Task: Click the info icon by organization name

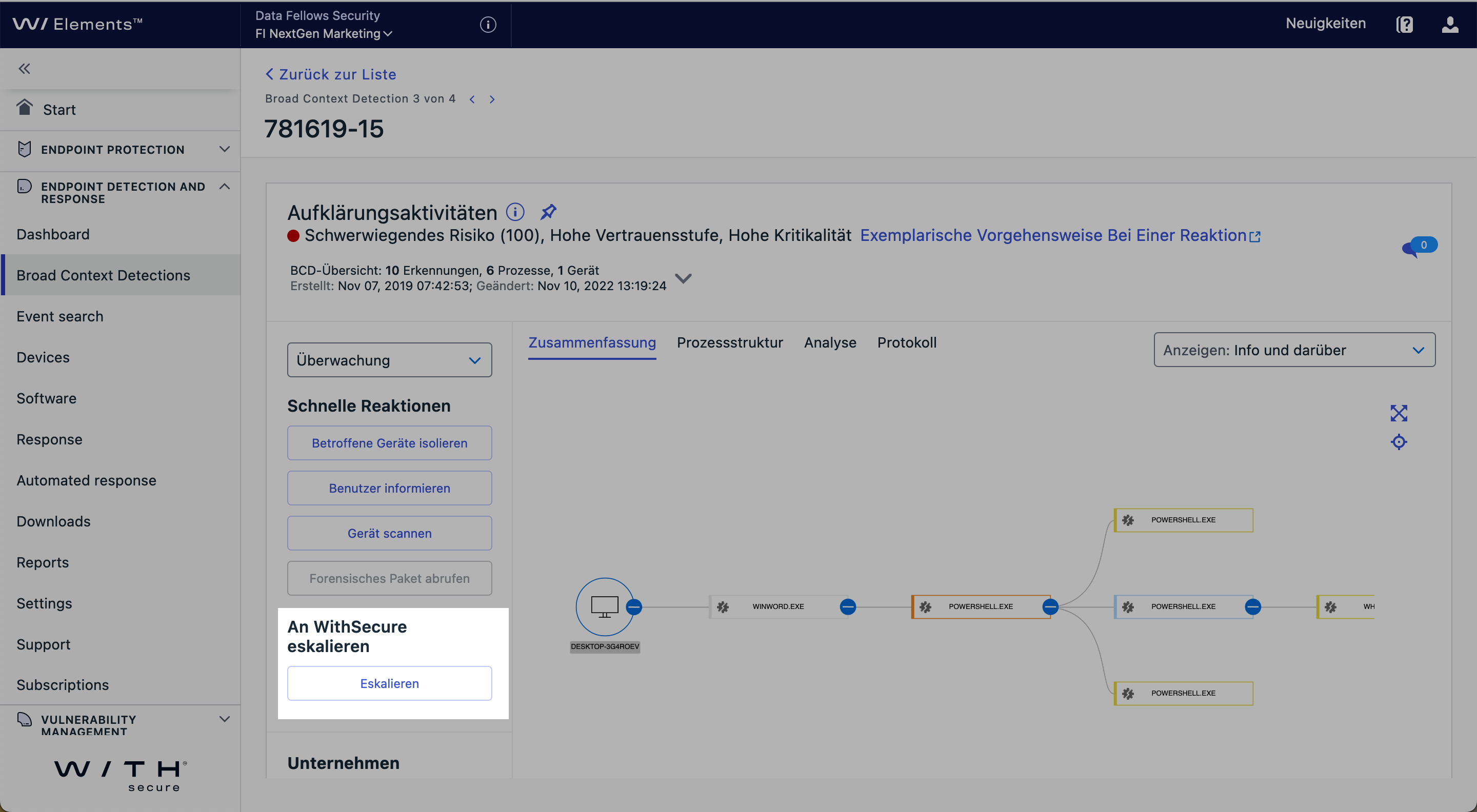Action: tap(487, 24)
